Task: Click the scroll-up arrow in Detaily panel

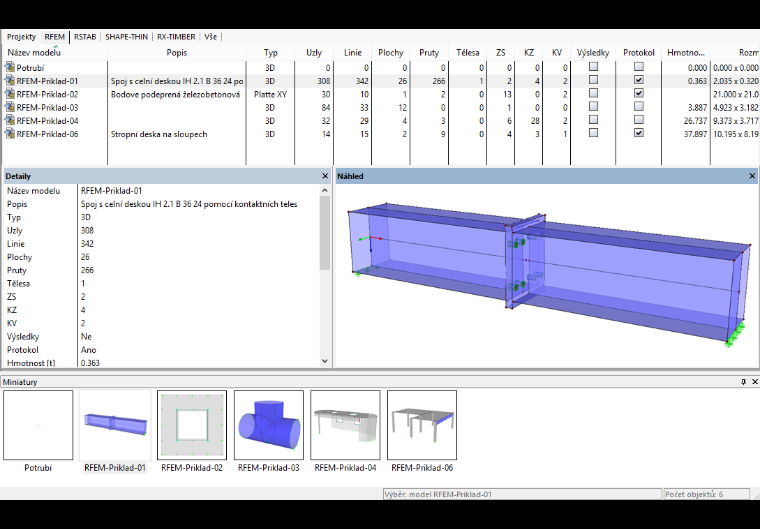Action: pyautogui.click(x=325, y=191)
